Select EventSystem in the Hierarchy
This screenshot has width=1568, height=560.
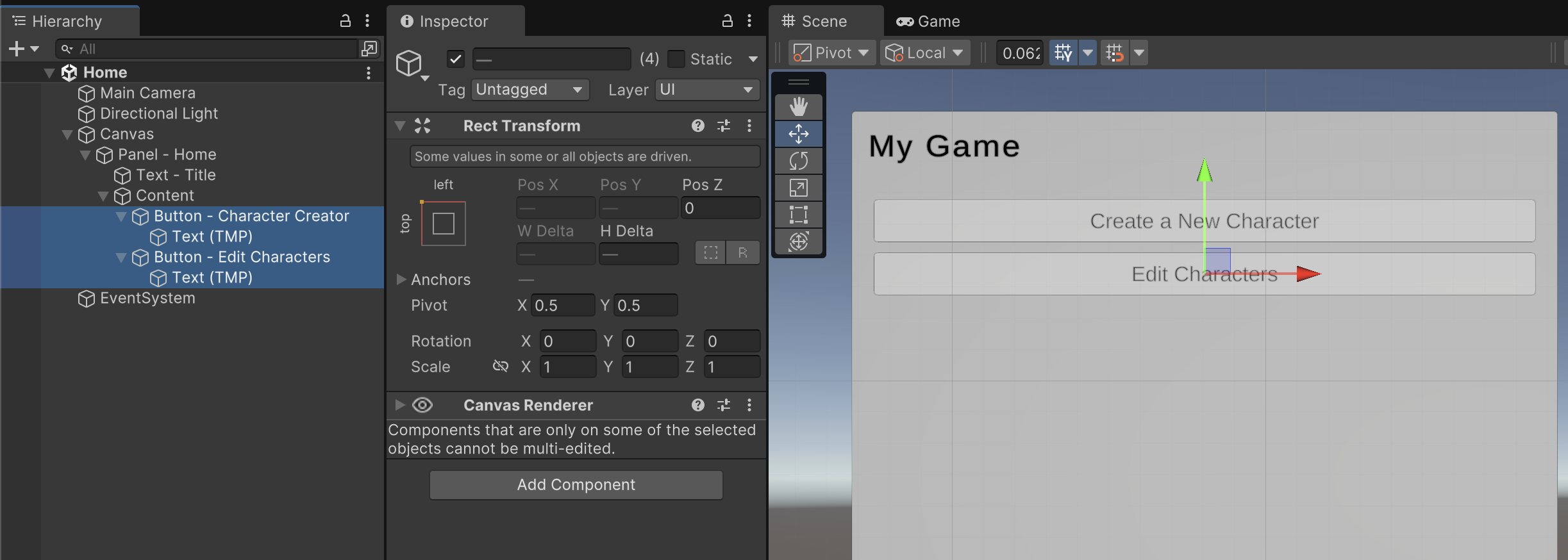tap(147, 299)
